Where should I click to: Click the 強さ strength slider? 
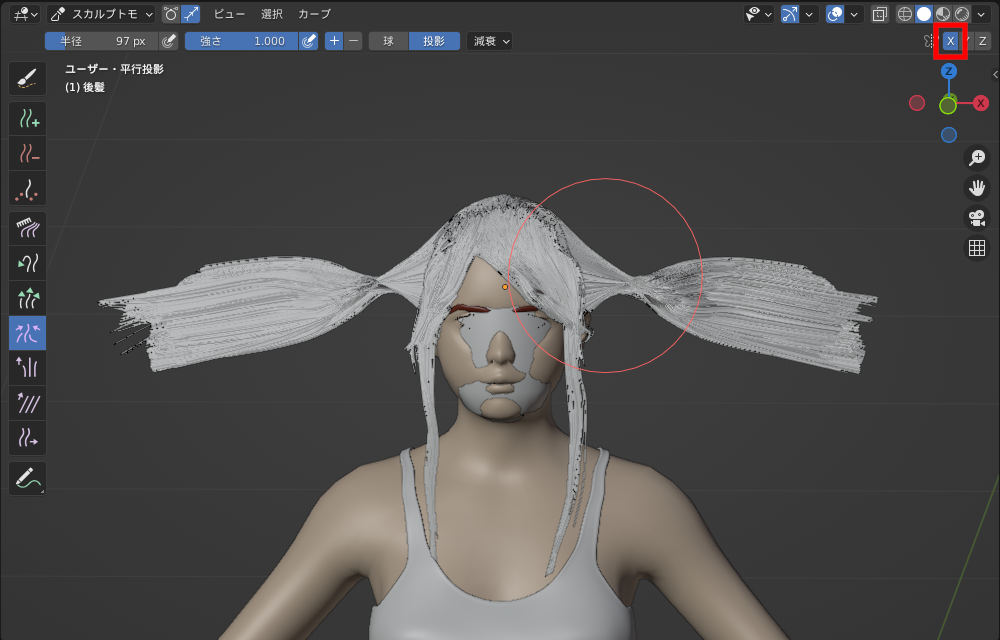241,41
